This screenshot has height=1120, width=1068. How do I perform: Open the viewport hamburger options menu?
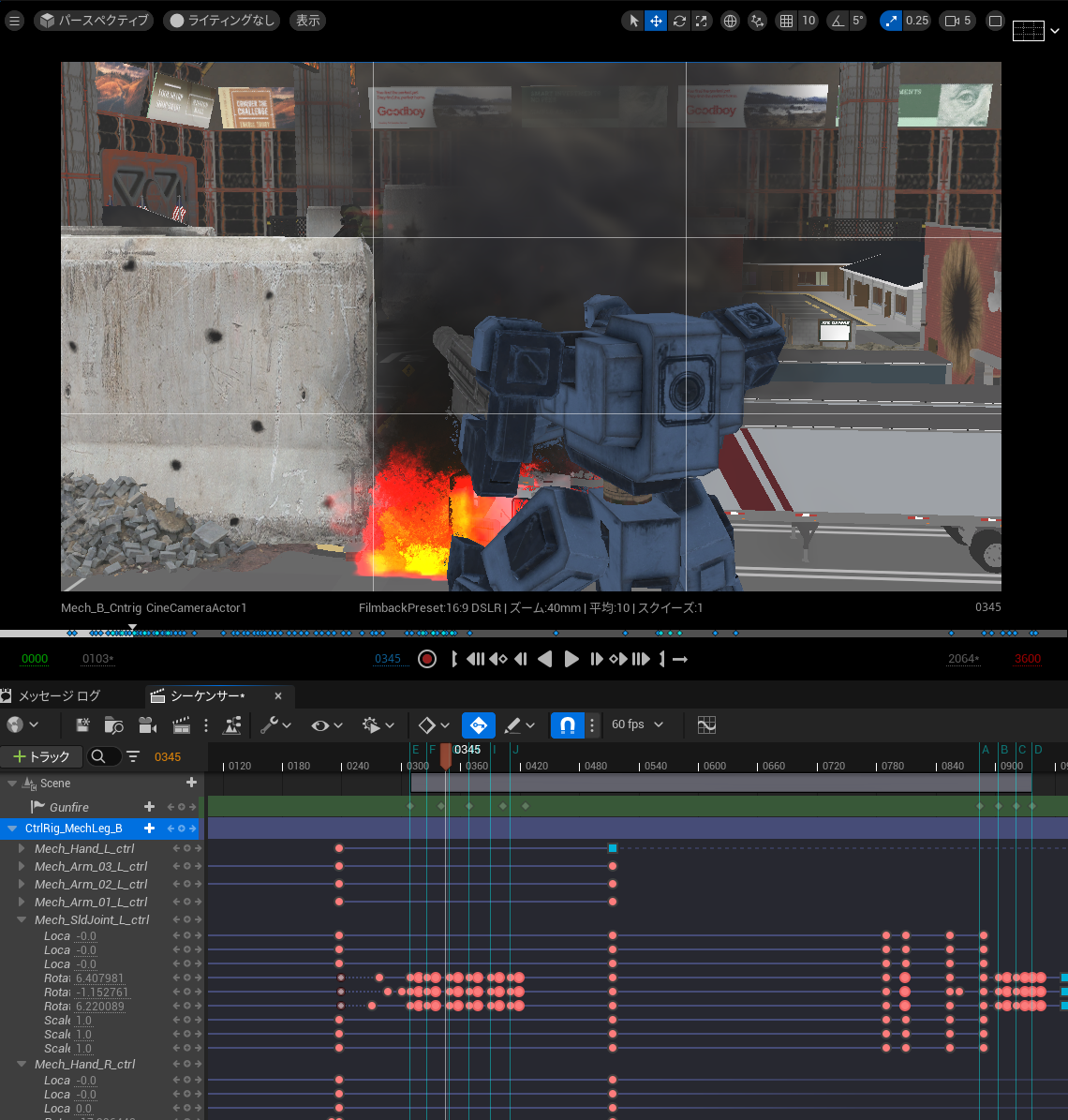coord(14,21)
